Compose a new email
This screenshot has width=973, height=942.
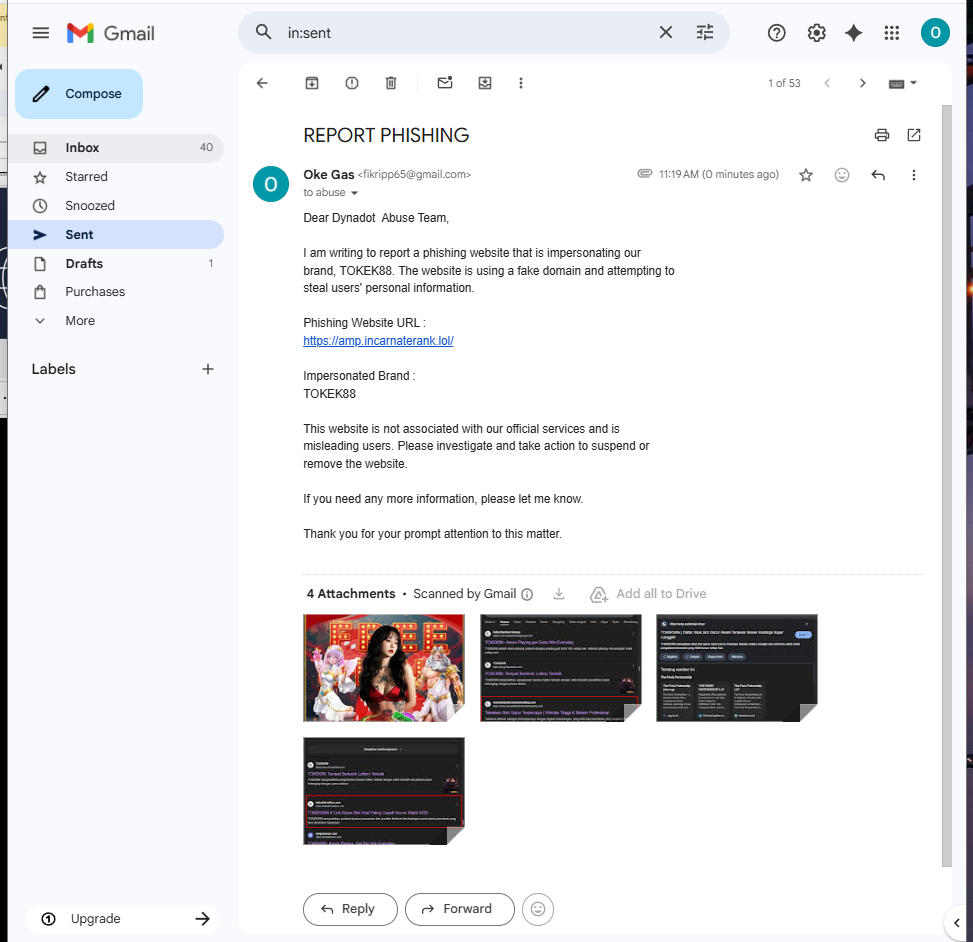click(x=79, y=94)
